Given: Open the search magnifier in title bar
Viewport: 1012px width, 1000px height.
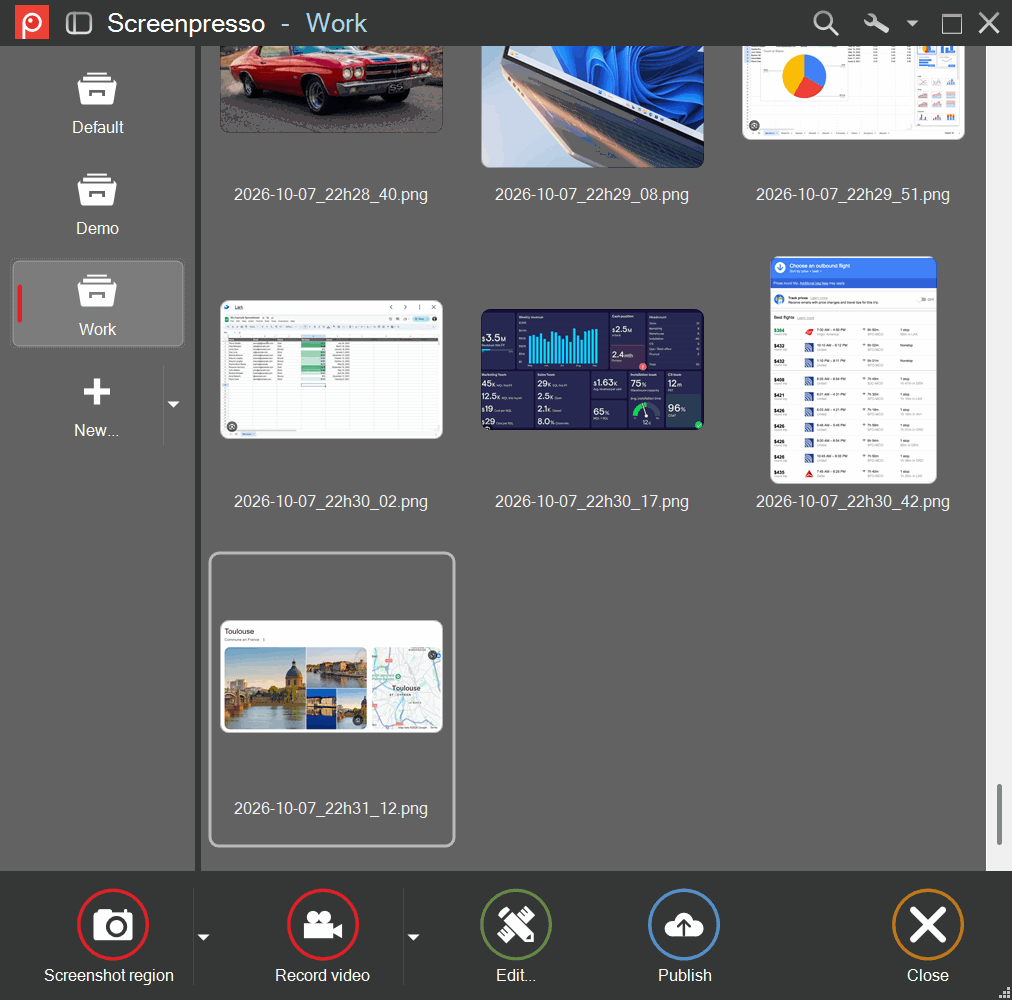Looking at the screenshot, I should 825,23.
